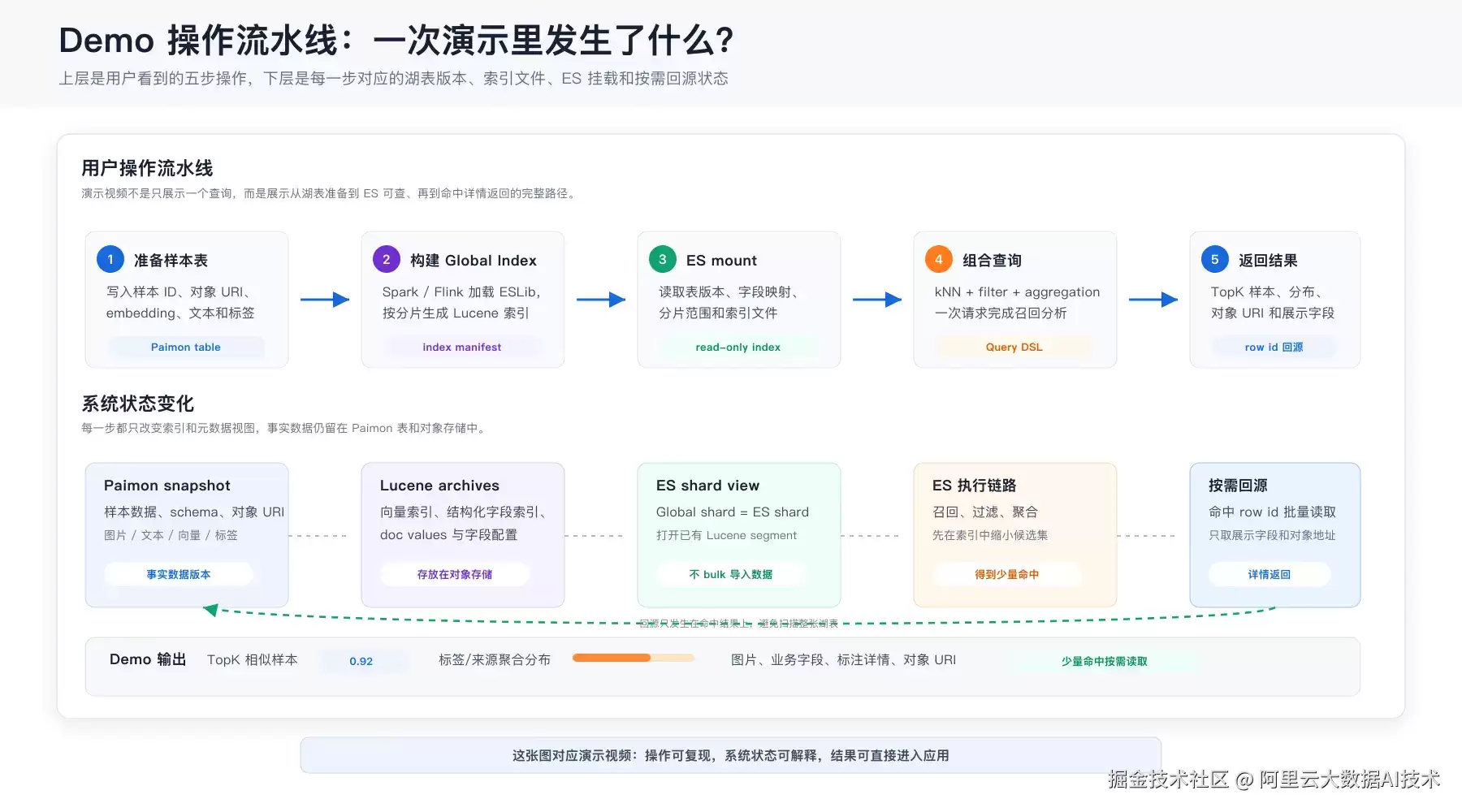Select the index manifest tag
The height and width of the screenshot is (812, 1462).
(462, 347)
